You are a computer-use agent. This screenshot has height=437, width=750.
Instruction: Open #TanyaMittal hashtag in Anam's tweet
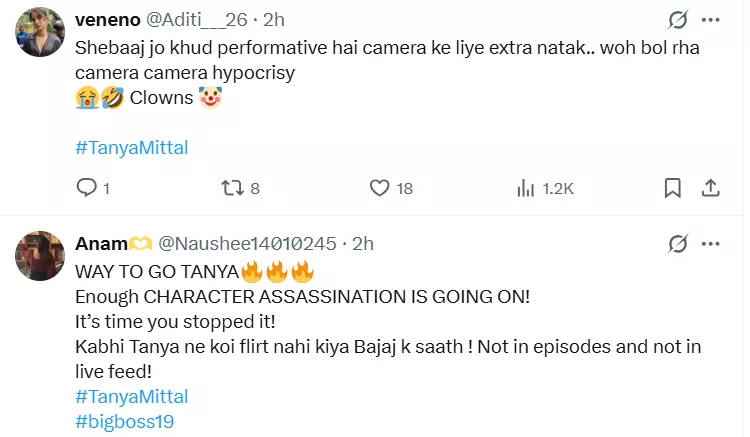132,397
